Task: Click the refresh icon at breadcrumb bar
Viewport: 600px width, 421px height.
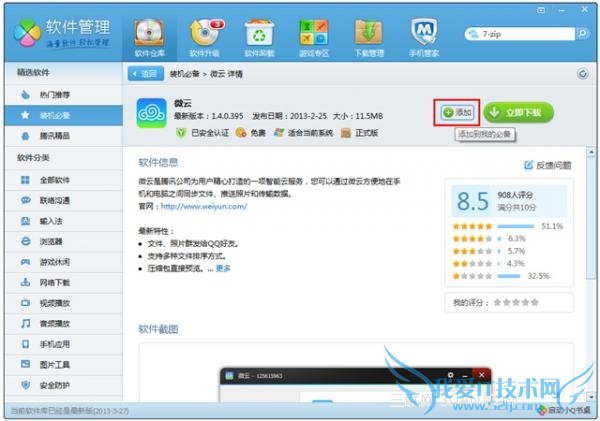Action: pyautogui.click(x=583, y=73)
